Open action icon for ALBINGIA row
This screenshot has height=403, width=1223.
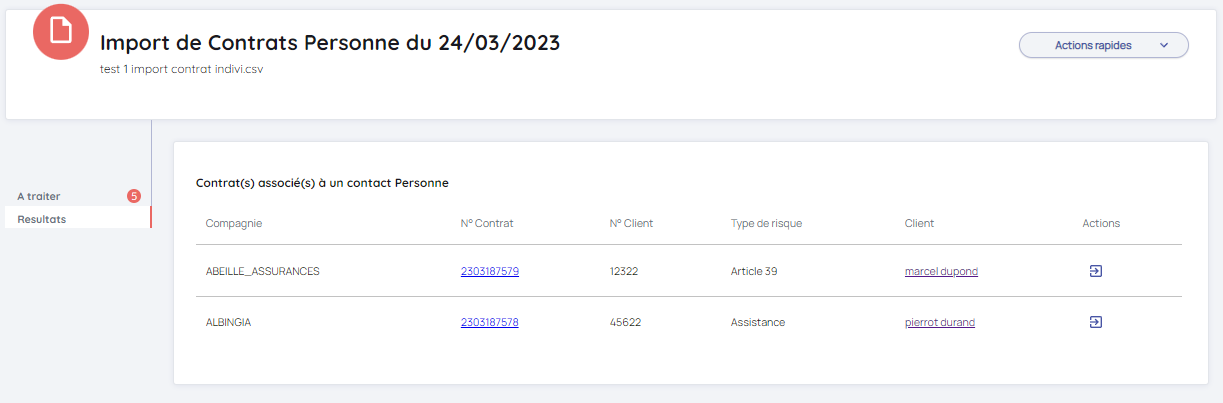tap(1095, 322)
